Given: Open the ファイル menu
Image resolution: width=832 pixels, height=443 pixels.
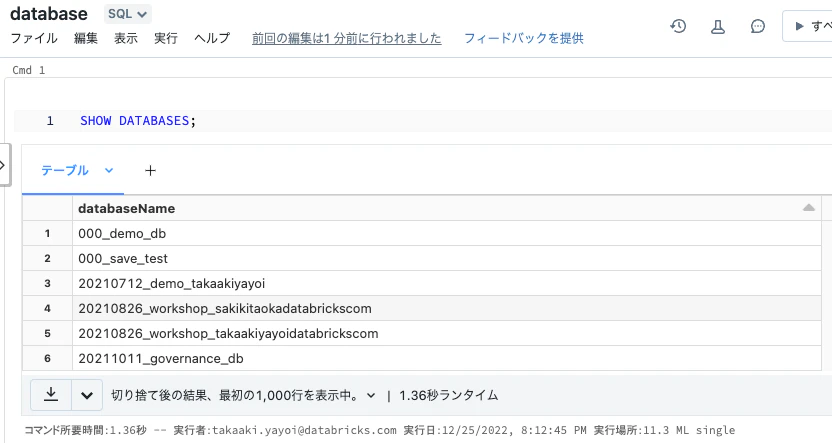Looking at the screenshot, I should (34, 38).
